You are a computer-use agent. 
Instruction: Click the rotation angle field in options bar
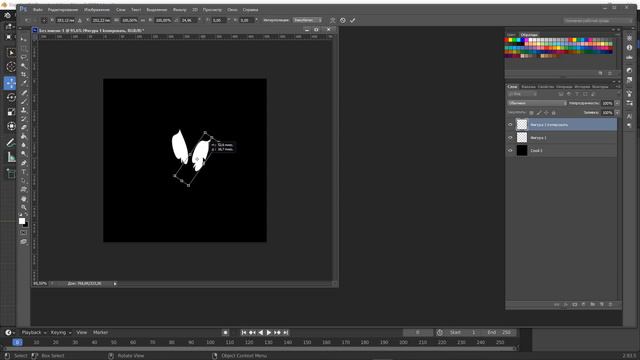pos(189,20)
